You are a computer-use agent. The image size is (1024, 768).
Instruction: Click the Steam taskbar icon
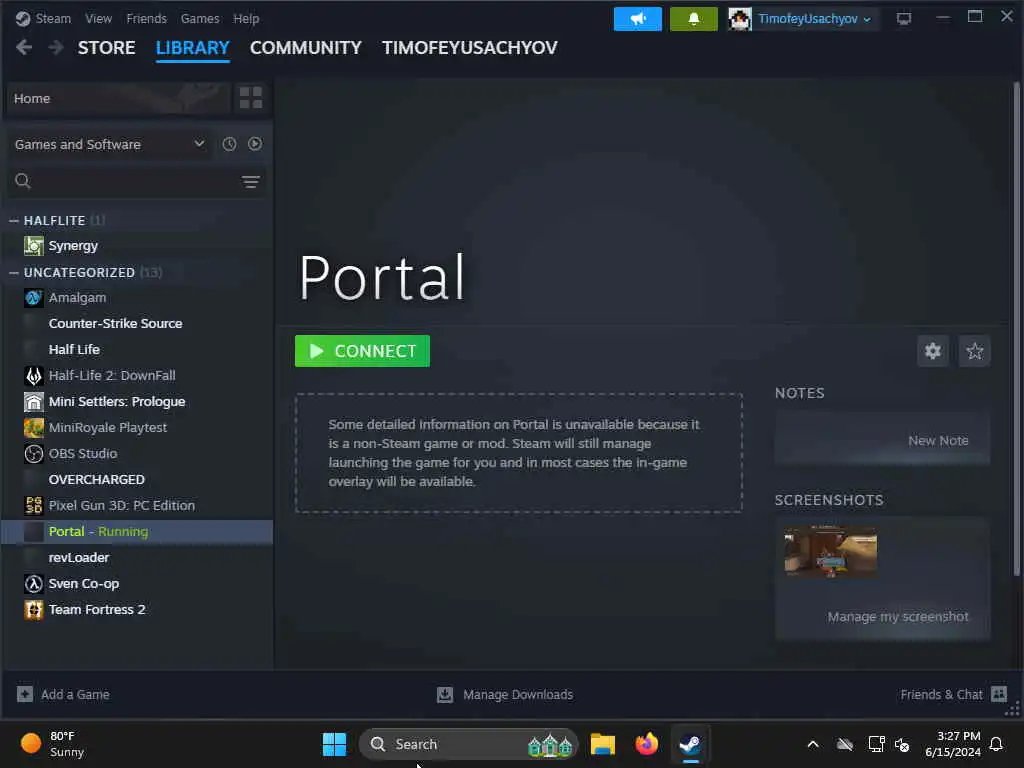(690, 744)
